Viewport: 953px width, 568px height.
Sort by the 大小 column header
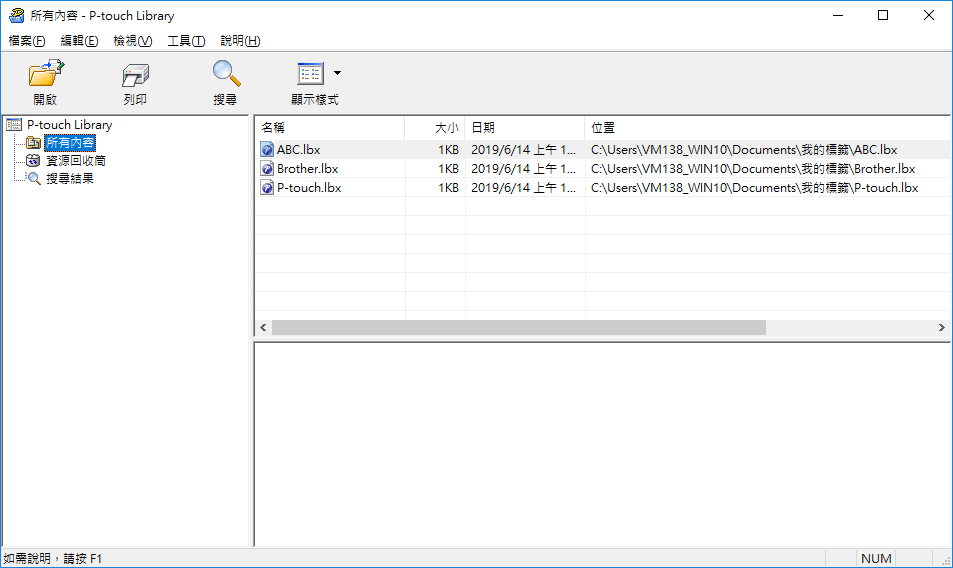point(435,128)
